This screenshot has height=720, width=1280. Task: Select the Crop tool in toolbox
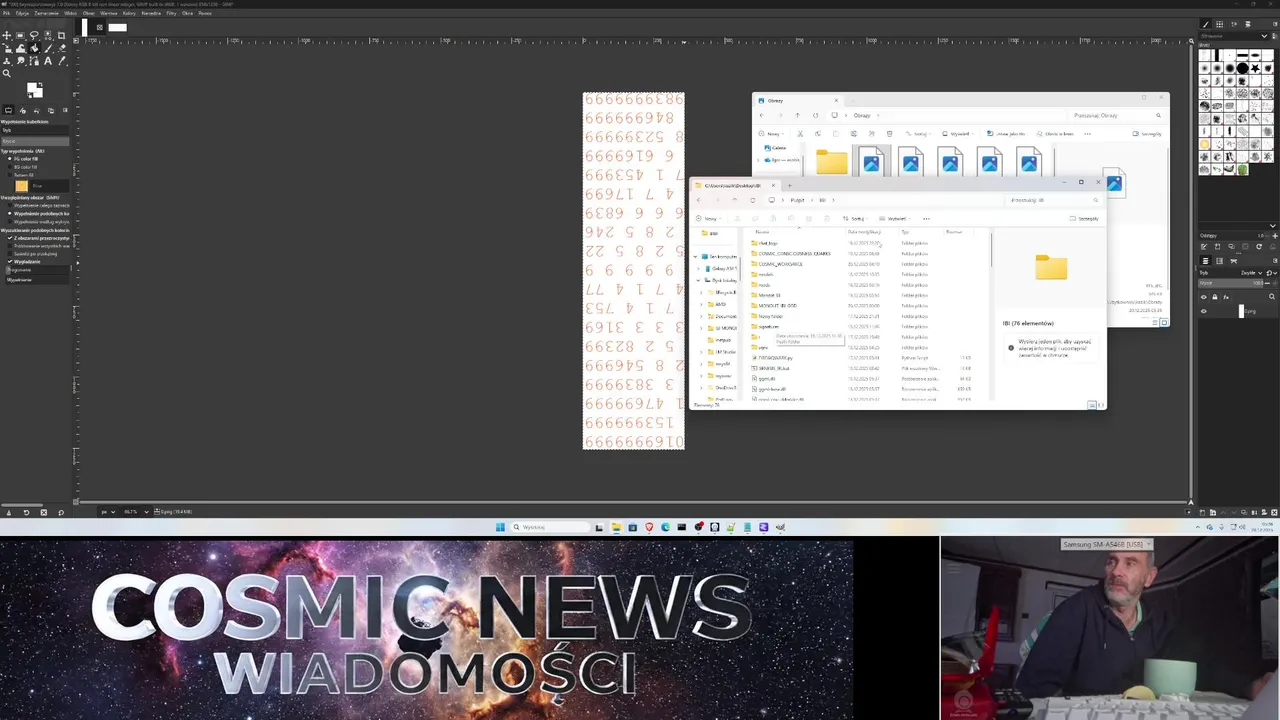click(61, 35)
